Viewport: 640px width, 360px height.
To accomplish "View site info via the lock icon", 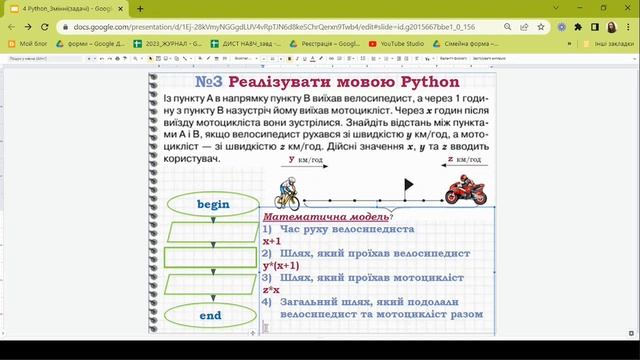I will [x=65, y=27].
